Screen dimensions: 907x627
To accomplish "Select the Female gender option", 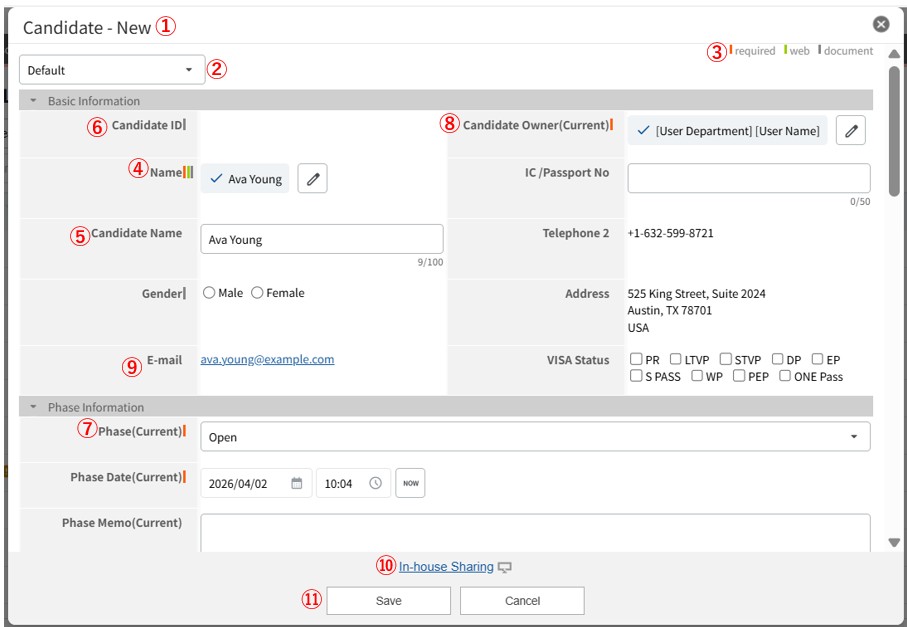I will (257, 293).
